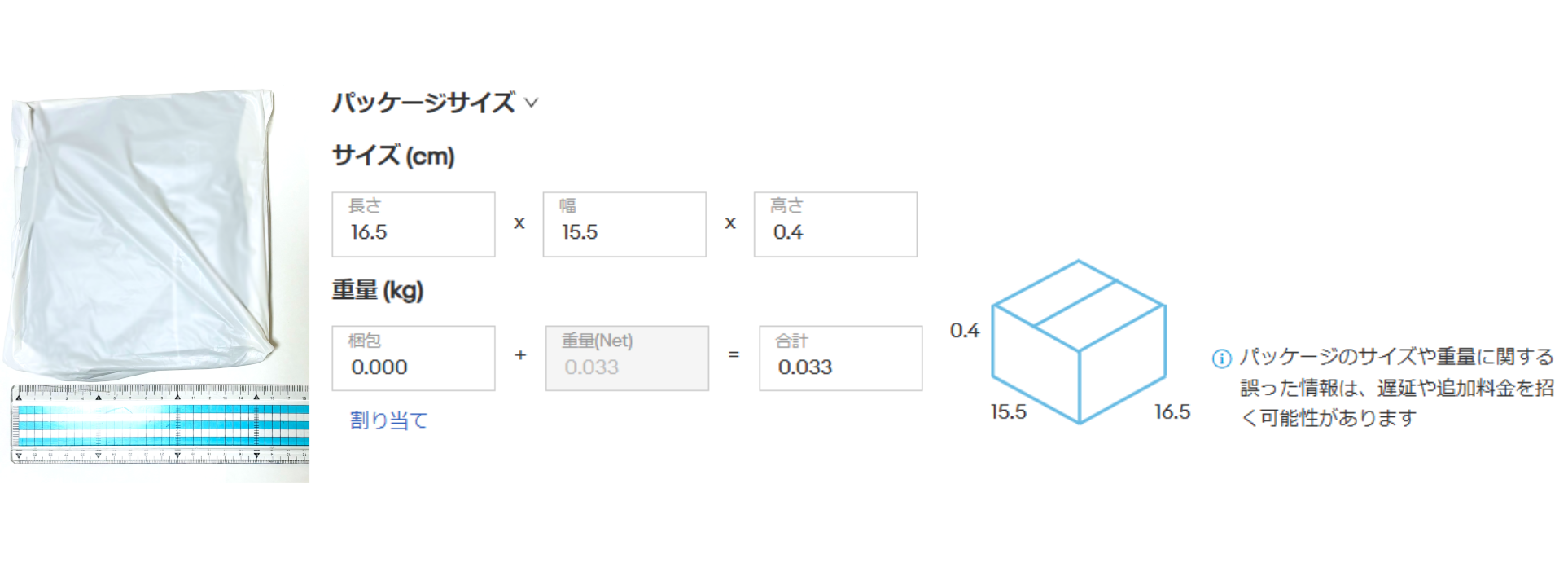Click the 0.4 label beside box diagram

(965, 331)
